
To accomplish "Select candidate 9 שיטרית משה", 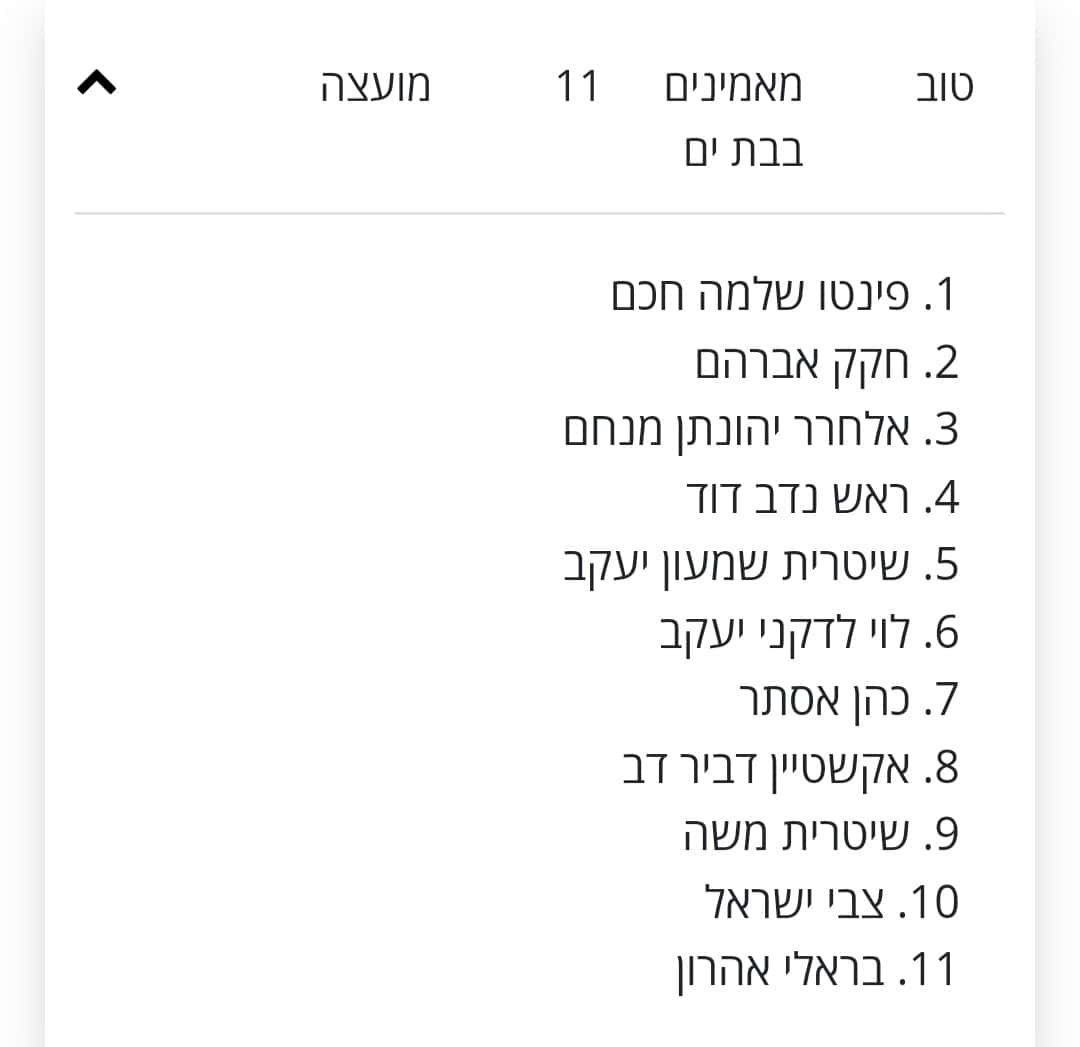I will click(x=820, y=835).
